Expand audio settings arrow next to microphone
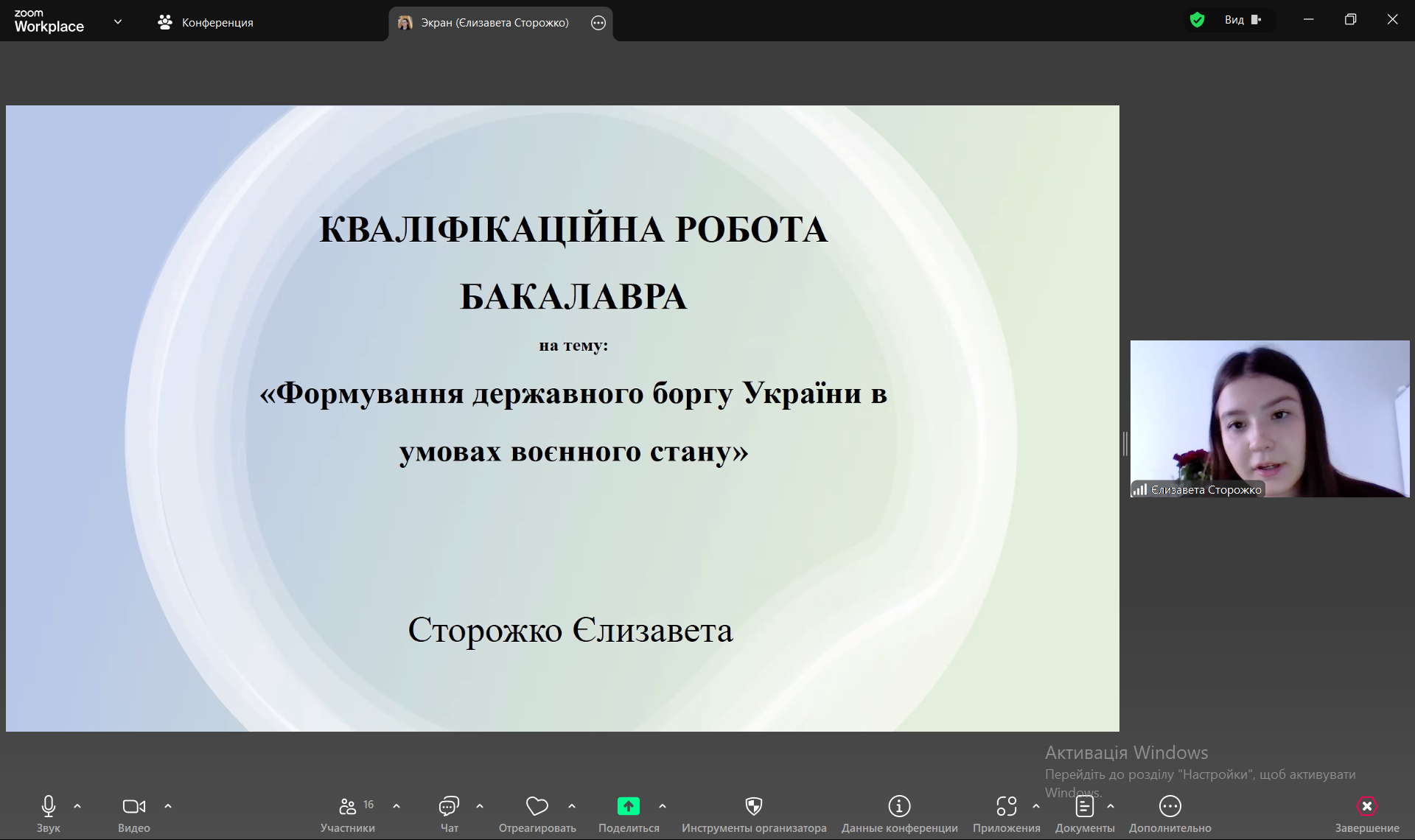1415x840 pixels. (77, 806)
